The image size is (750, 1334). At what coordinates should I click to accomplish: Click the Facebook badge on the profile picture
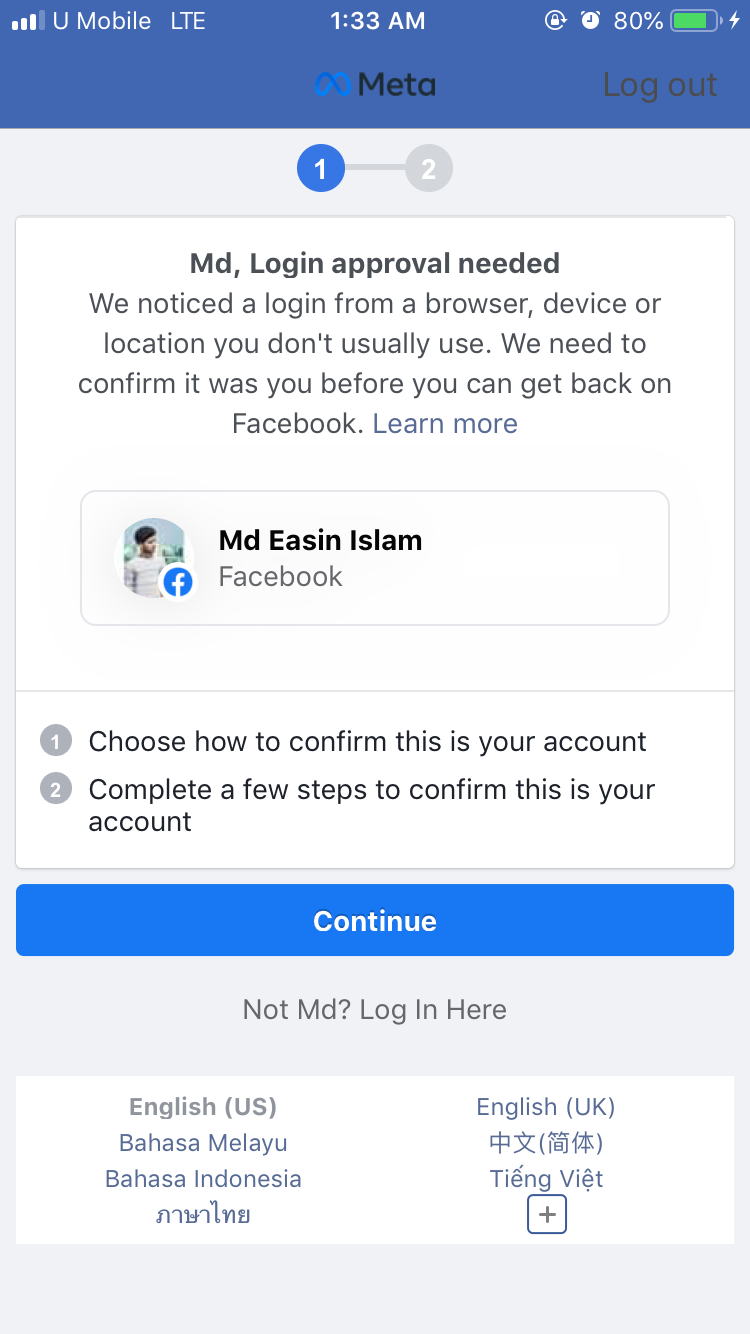click(177, 583)
